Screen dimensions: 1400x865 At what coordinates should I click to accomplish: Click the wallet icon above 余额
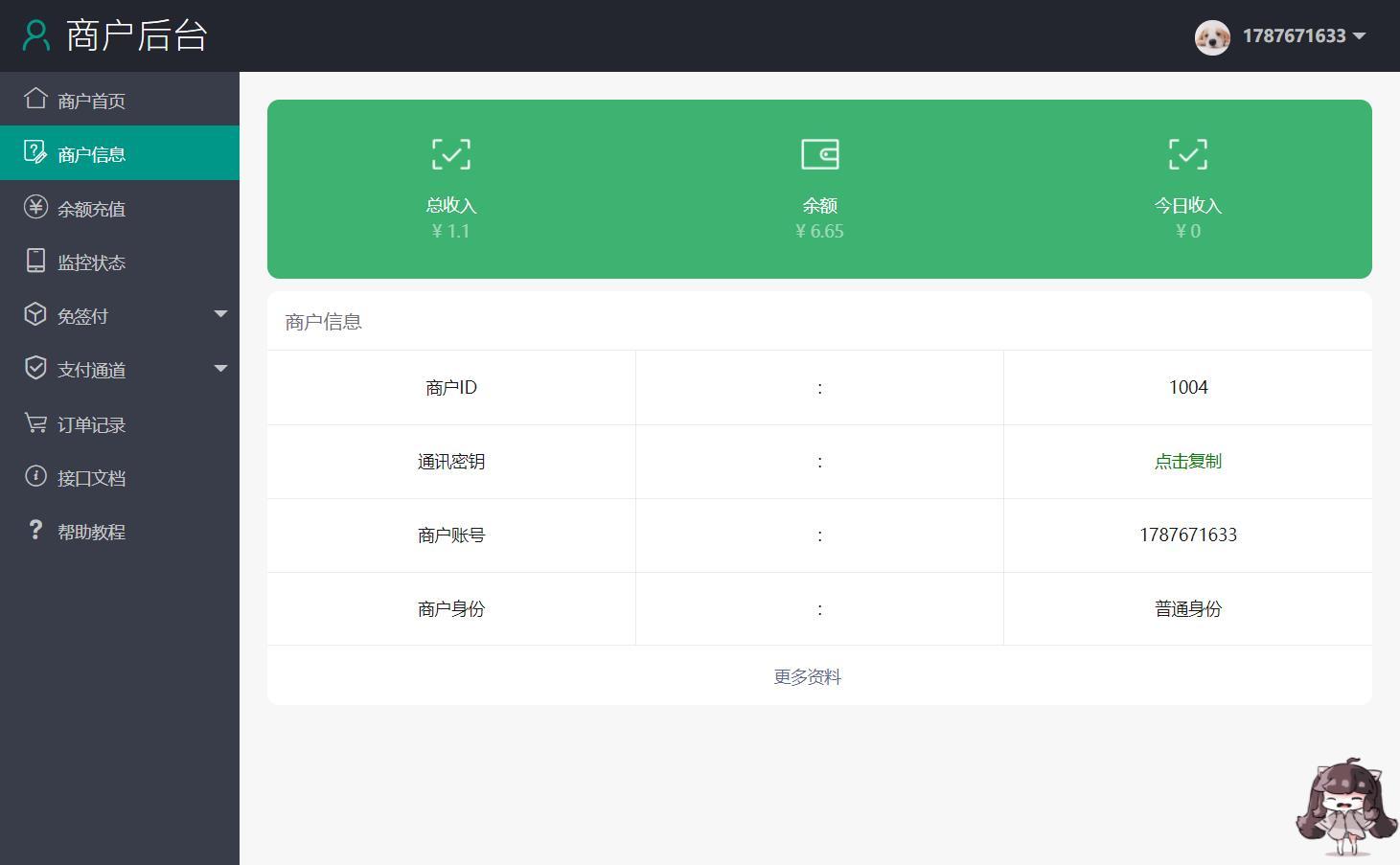pyautogui.click(x=820, y=154)
